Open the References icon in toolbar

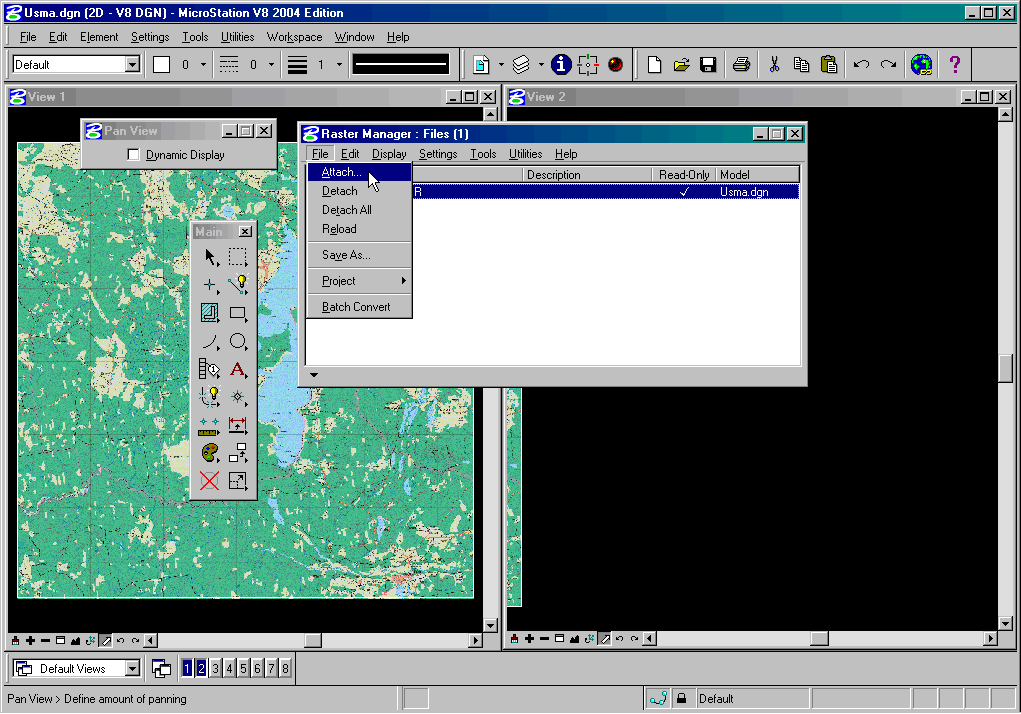(481, 64)
